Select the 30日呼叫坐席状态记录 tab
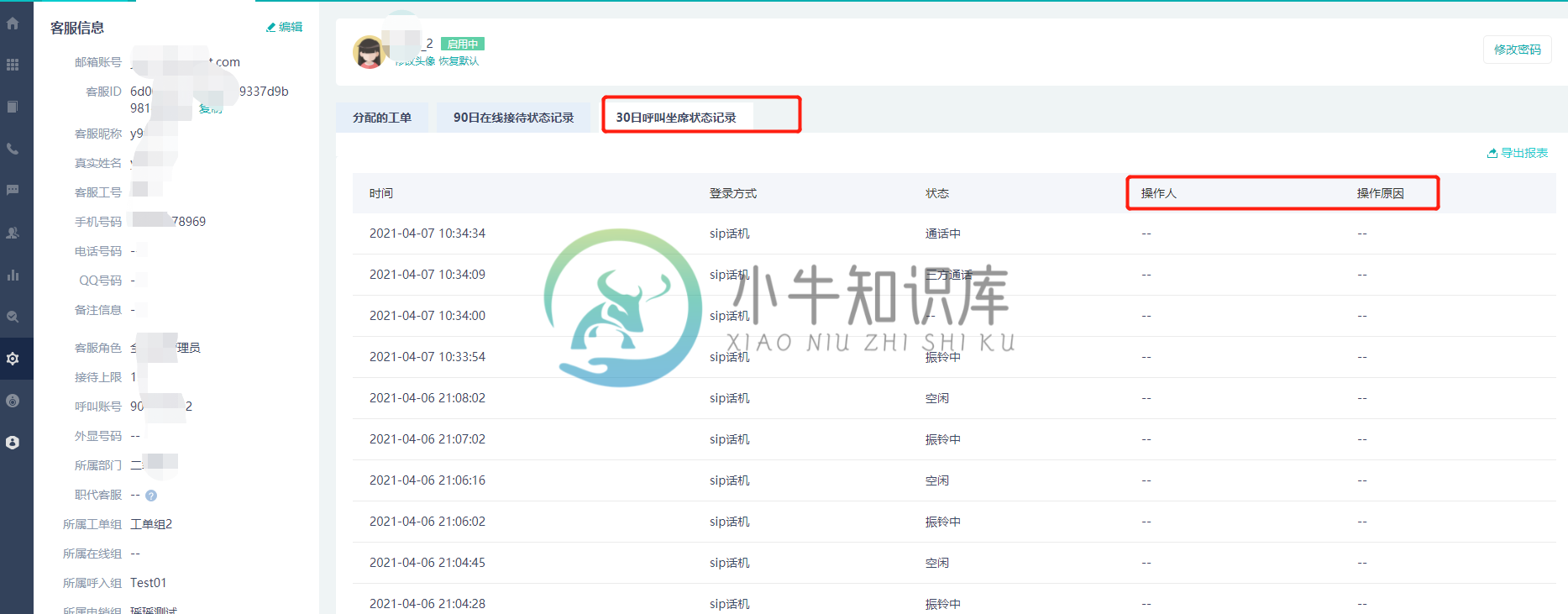The height and width of the screenshot is (614, 1568). pos(676,118)
